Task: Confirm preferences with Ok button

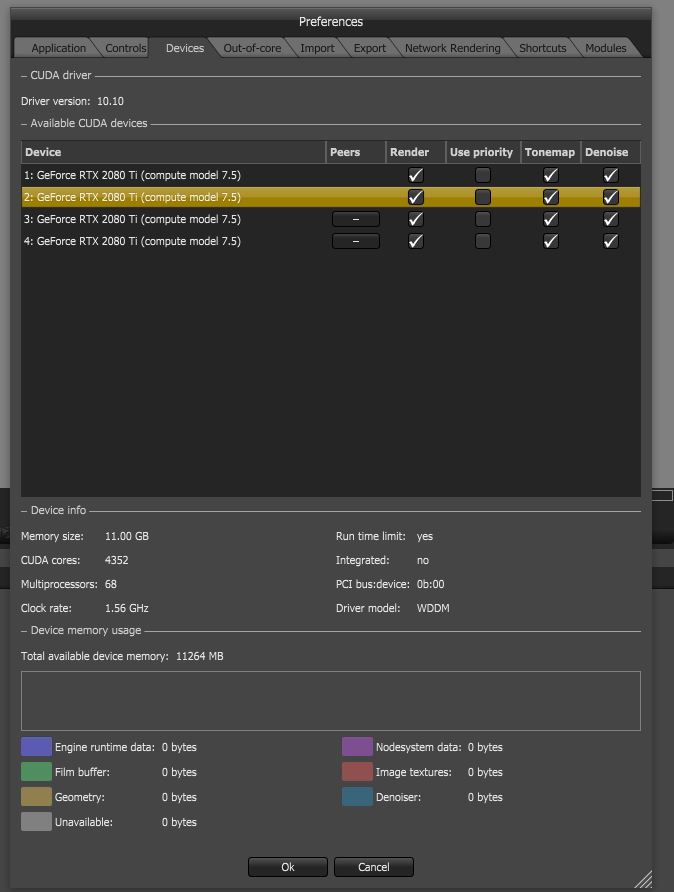Action: [x=288, y=867]
